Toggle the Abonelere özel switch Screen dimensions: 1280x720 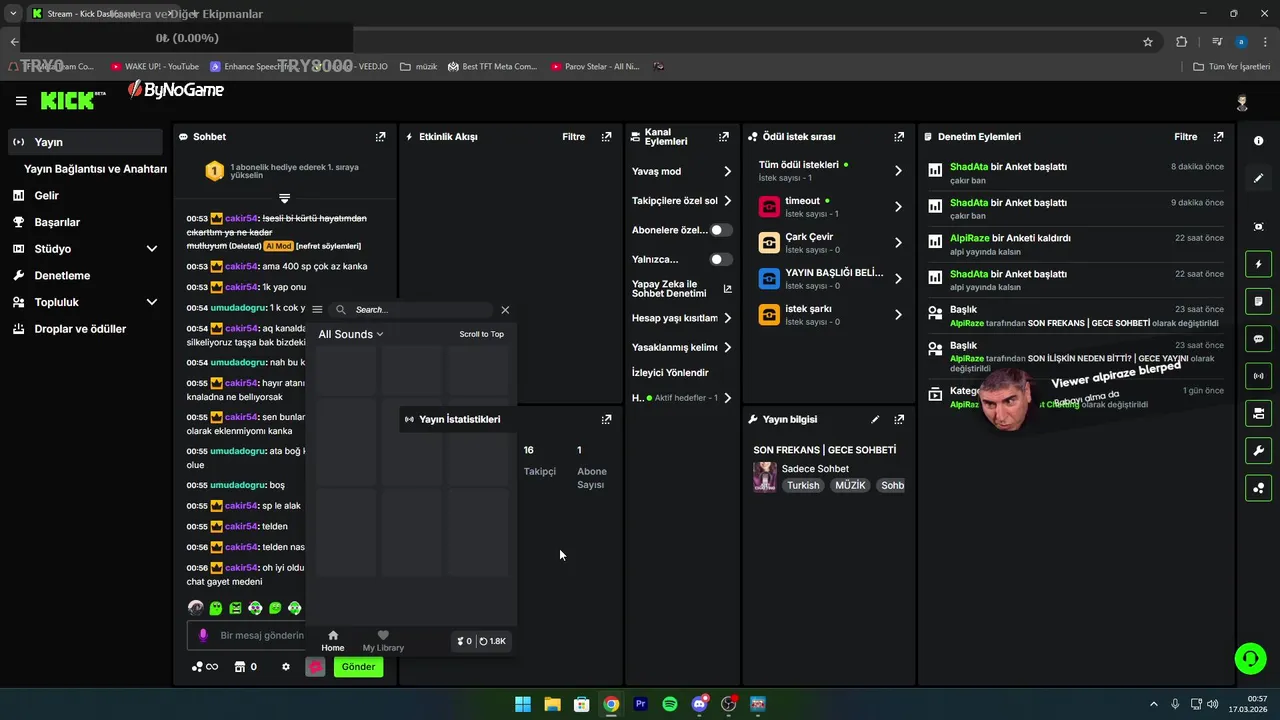(720, 230)
